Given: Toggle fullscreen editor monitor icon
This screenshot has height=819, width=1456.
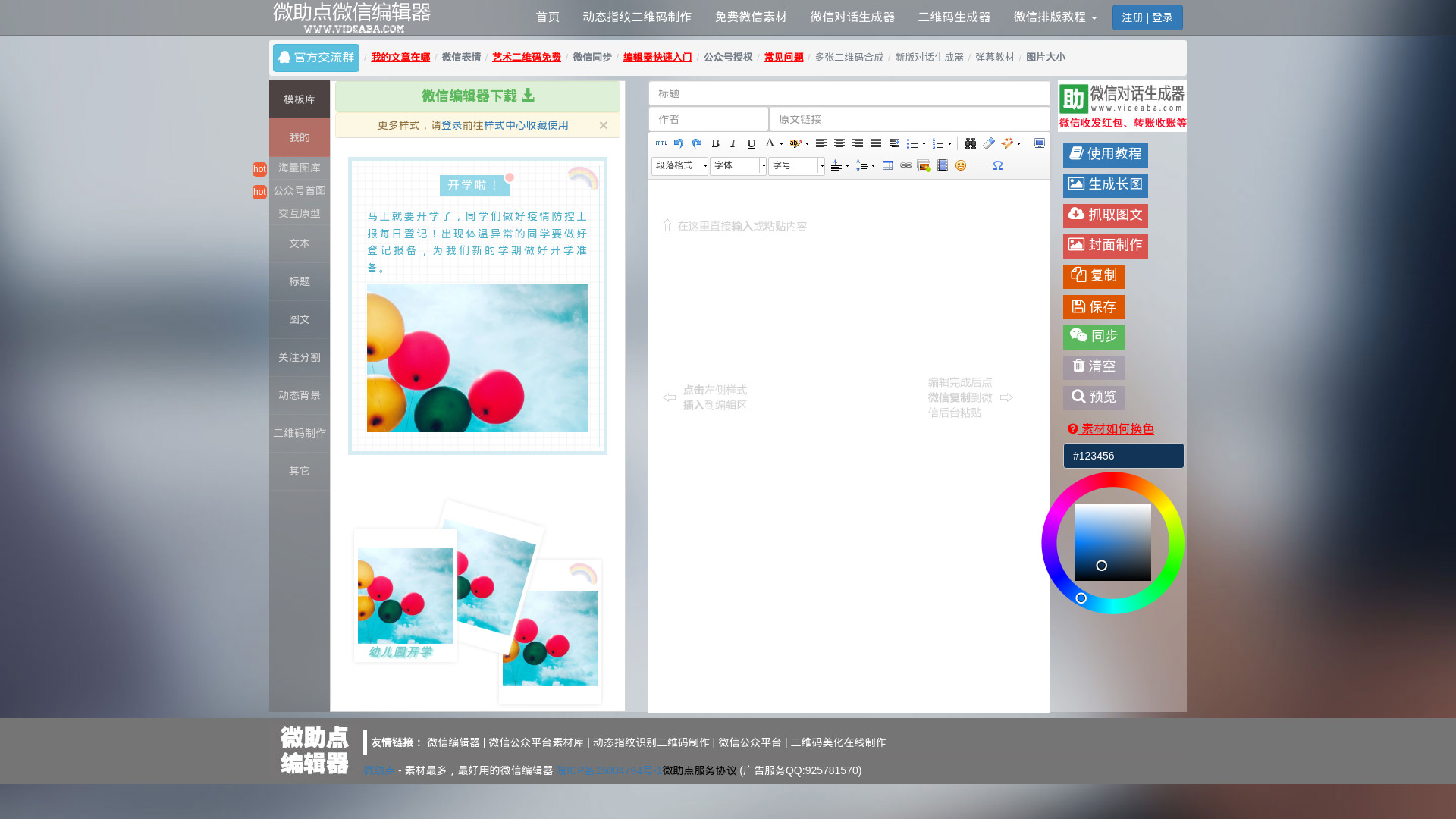Looking at the screenshot, I should point(1040,143).
